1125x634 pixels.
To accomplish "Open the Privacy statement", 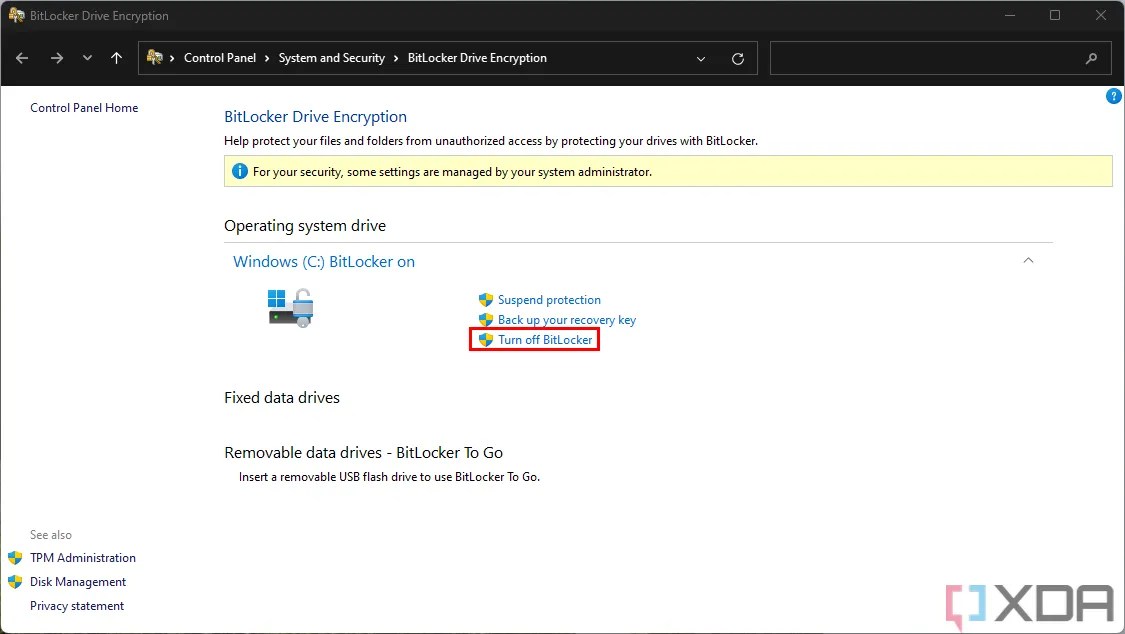I will tap(77, 605).
